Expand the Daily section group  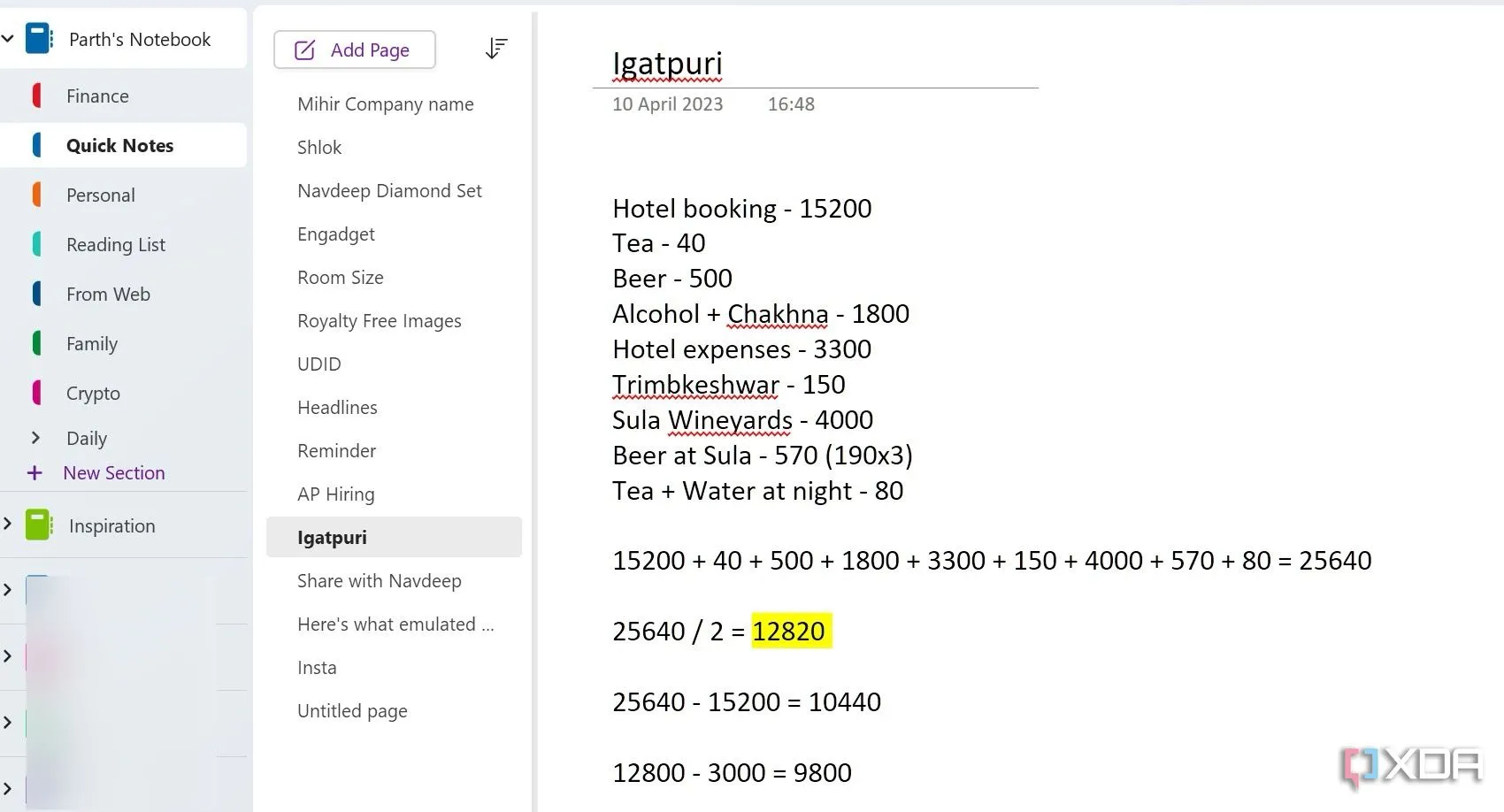[35, 438]
